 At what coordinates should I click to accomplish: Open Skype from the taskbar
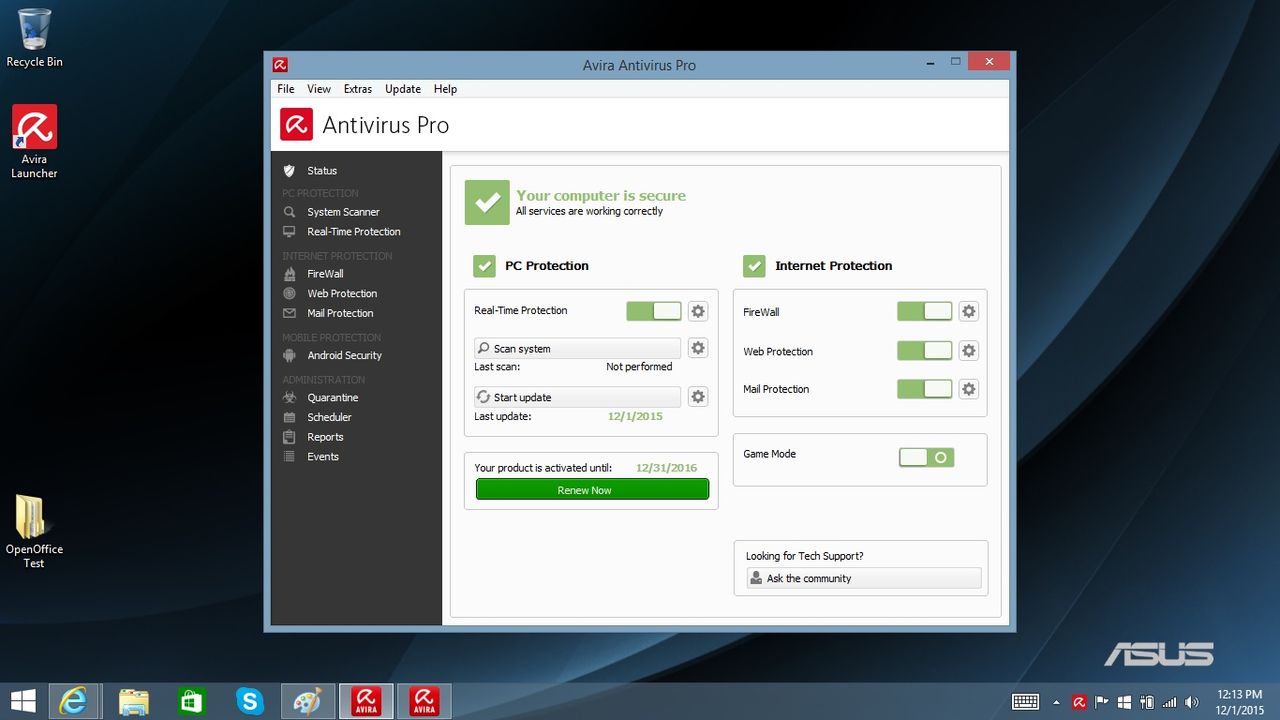(x=250, y=701)
